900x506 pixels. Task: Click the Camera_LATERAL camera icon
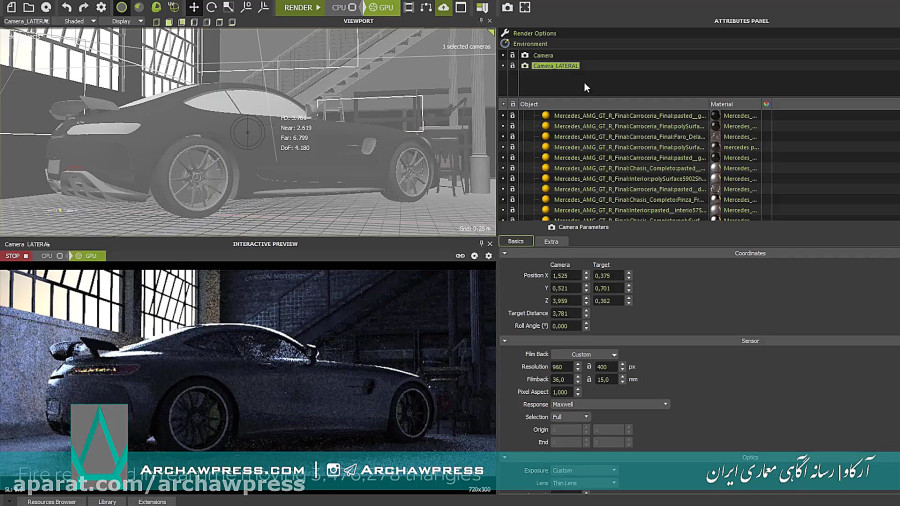point(525,66)
